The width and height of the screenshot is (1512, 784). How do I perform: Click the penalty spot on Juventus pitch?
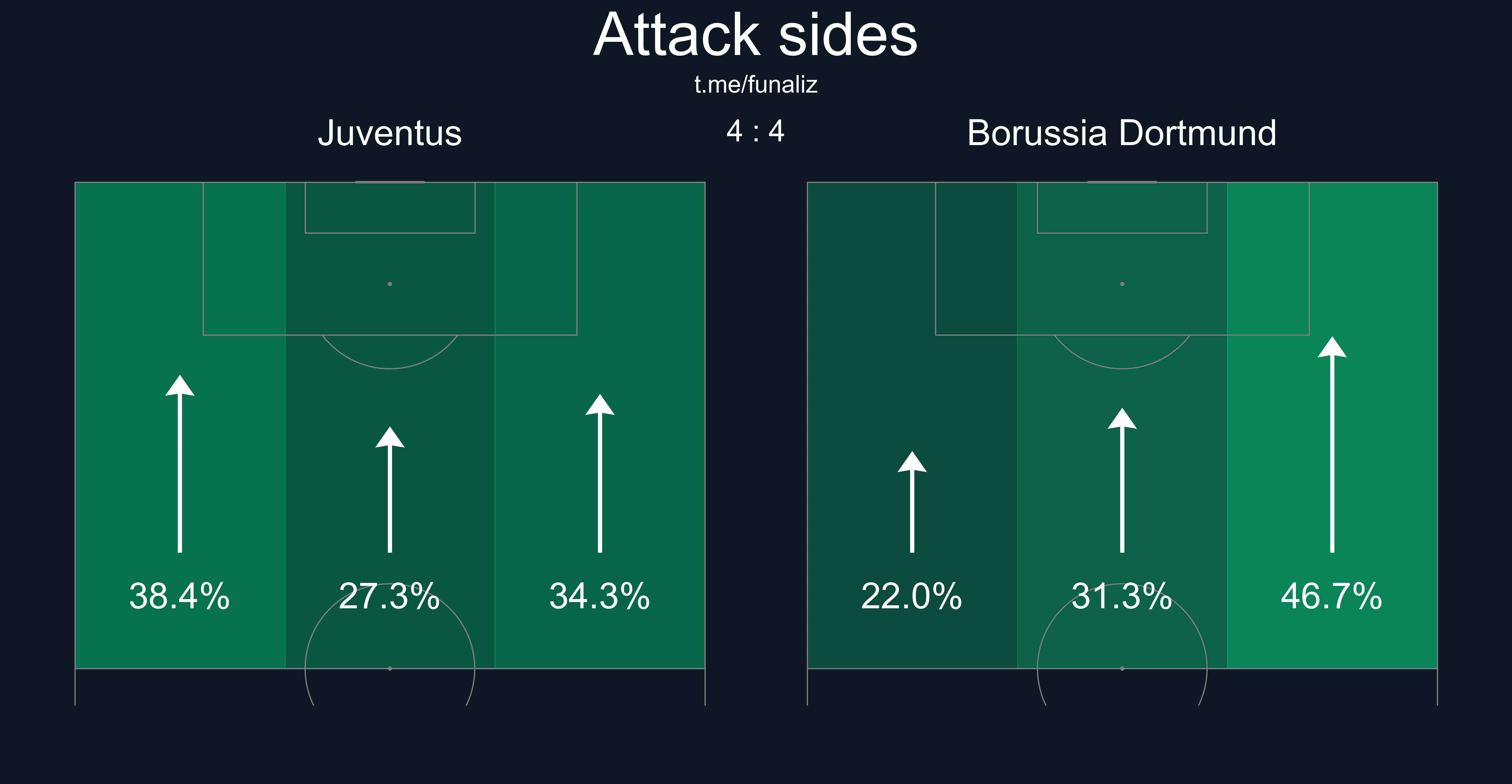(x=390, y=284)
